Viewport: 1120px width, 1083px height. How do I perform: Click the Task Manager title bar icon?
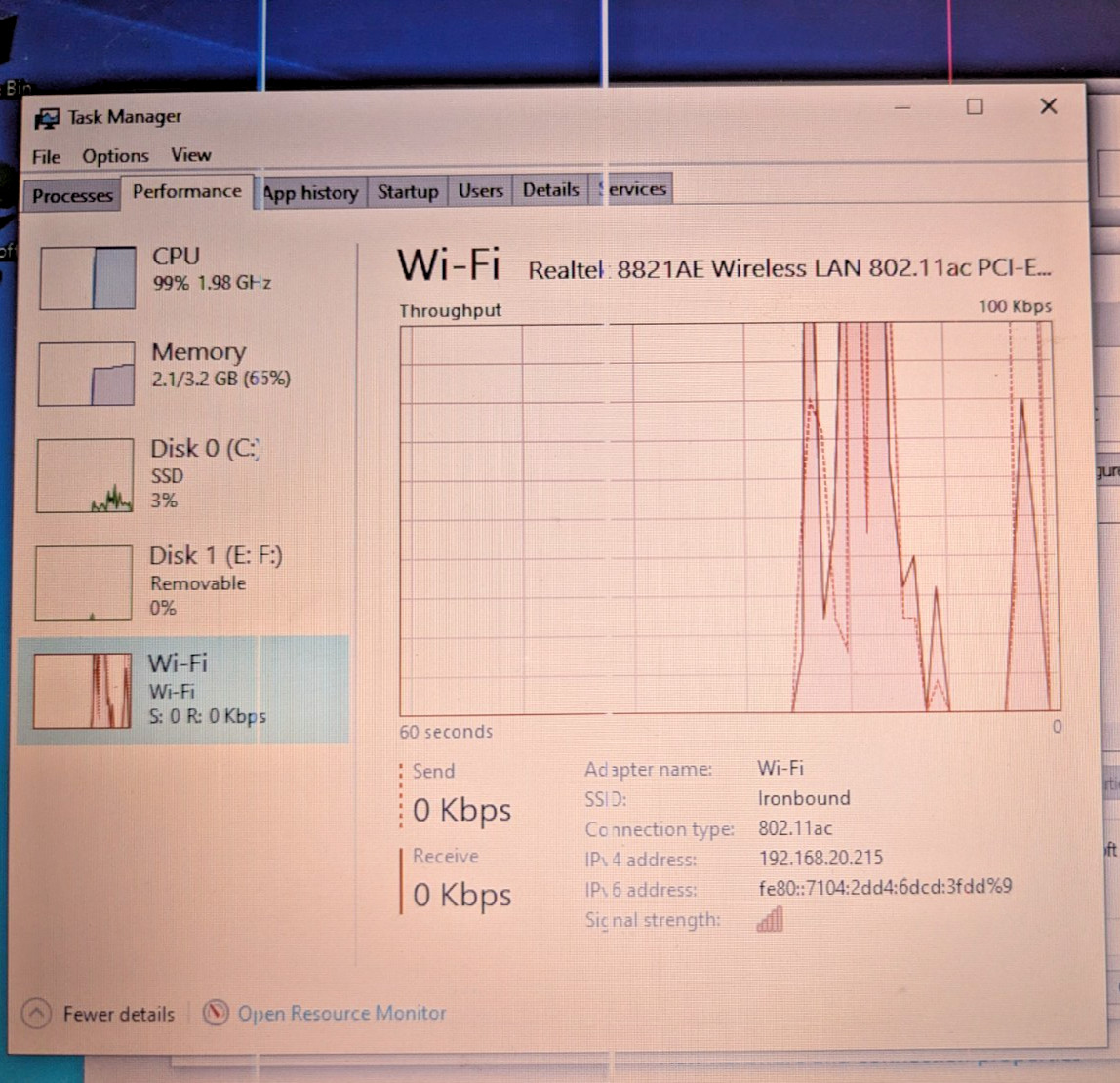pyautogui.click(x=47, y=118)
